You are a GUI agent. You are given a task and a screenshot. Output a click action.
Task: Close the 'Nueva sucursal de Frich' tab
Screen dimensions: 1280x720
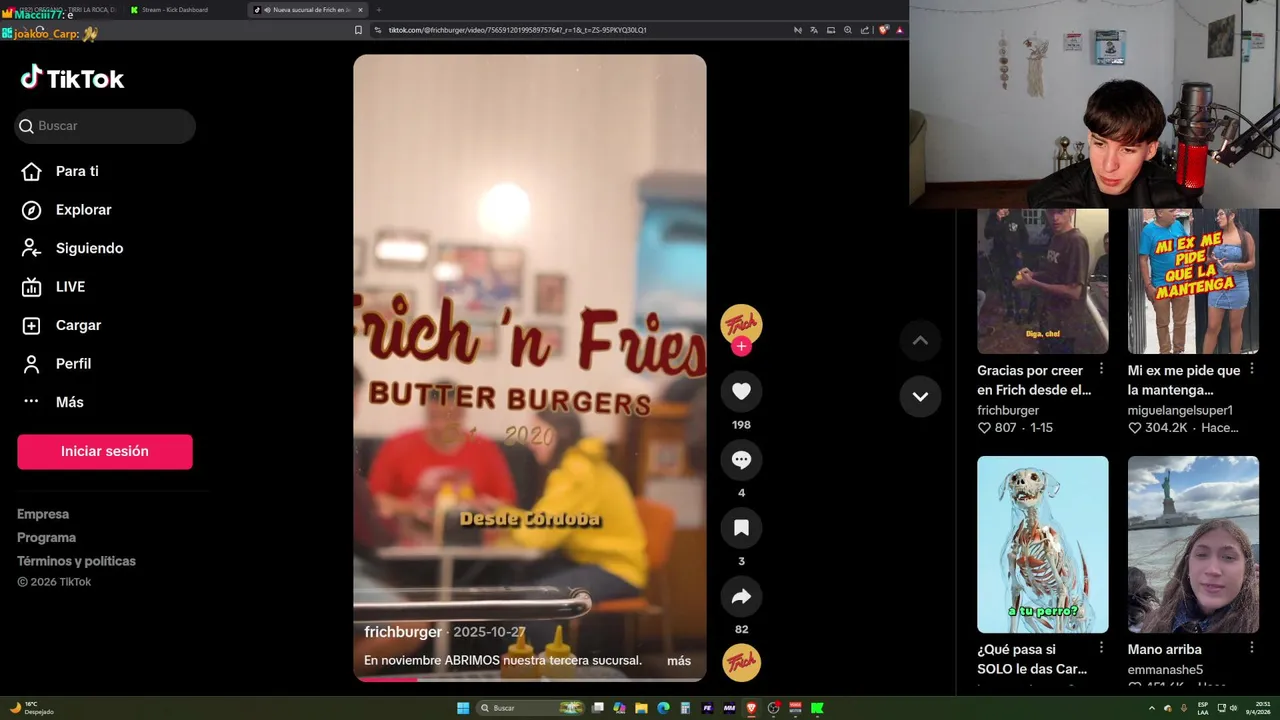coord(360,10)
